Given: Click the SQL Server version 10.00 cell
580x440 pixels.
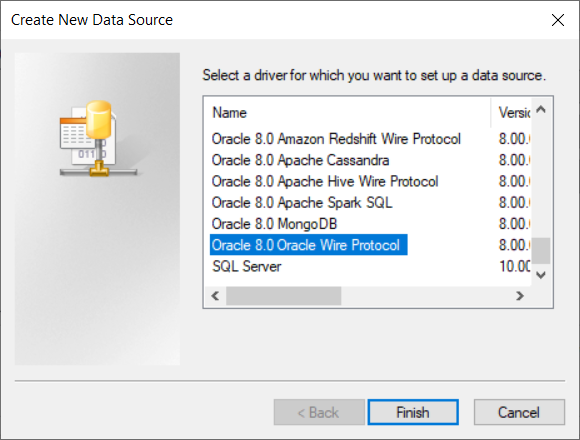Looking at the screenshot, I should click(x=515, y=266).
